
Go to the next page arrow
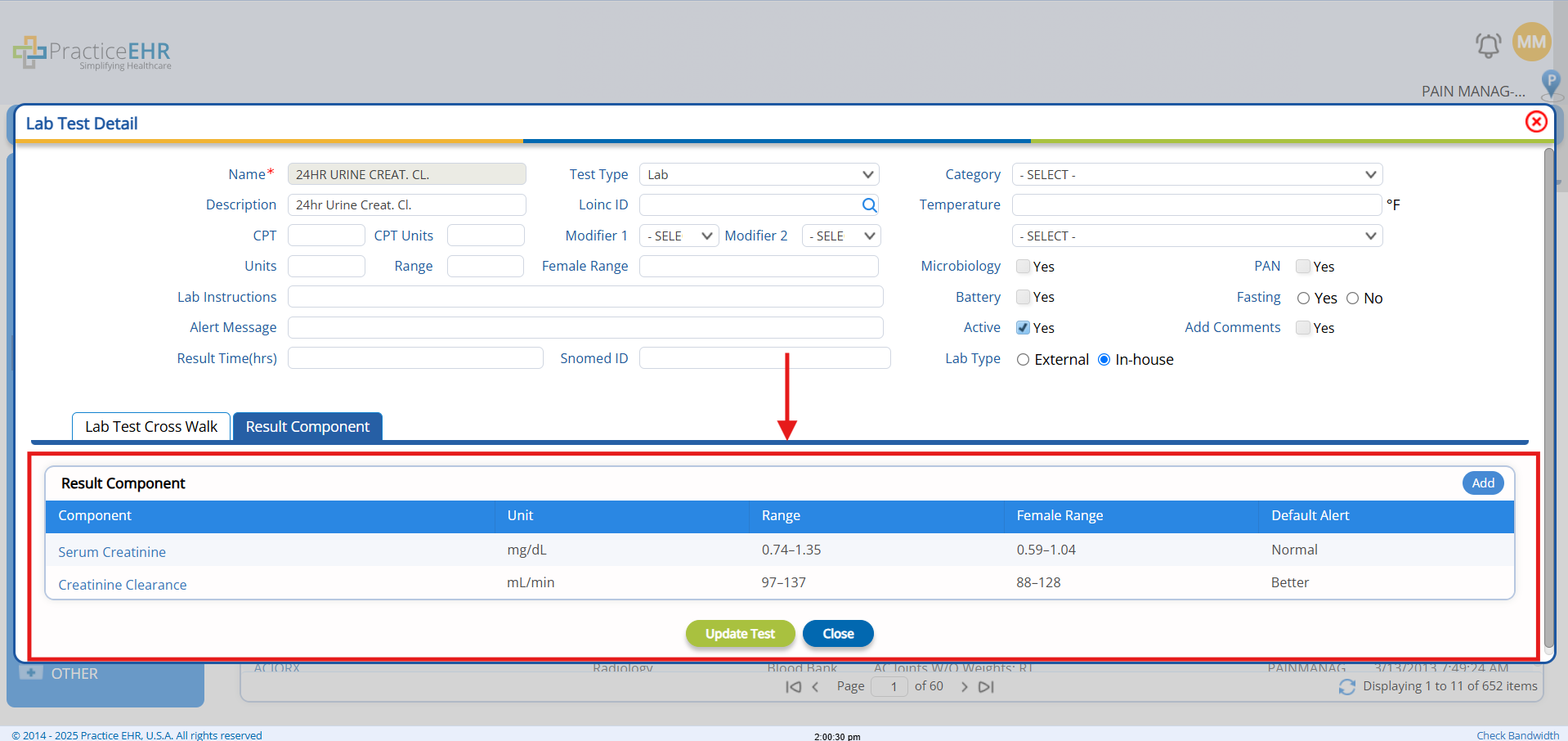[964, 687]
